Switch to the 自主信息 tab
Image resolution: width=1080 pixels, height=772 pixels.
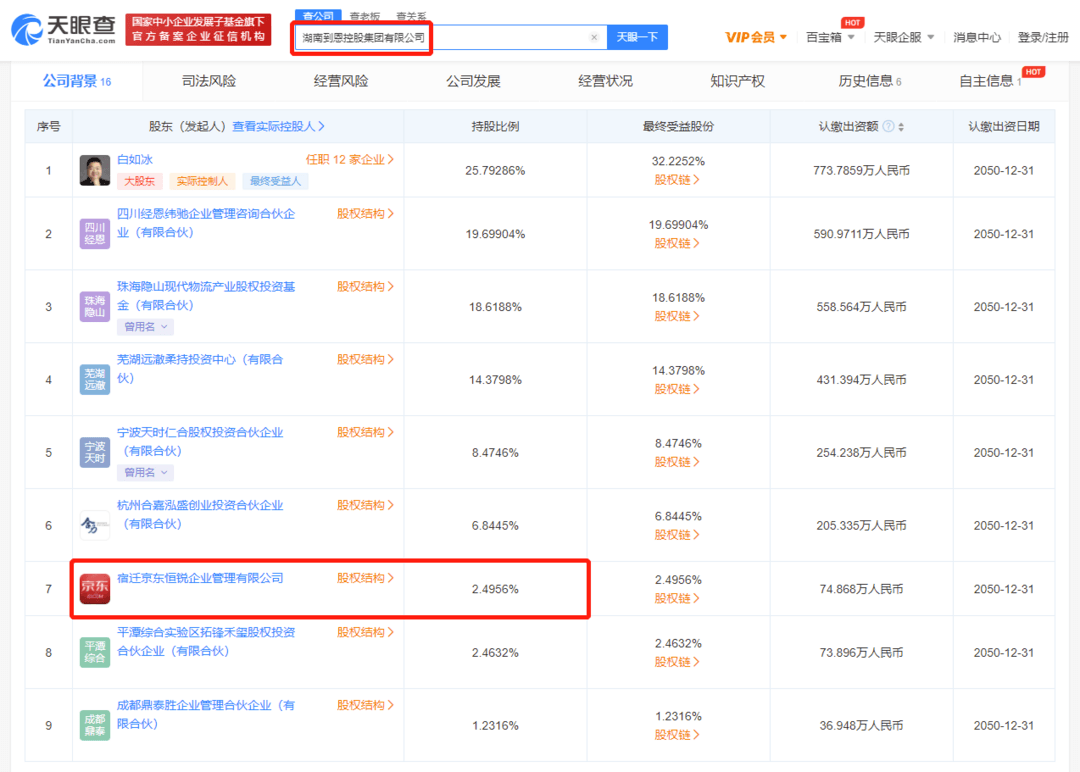tap(991, 81)
